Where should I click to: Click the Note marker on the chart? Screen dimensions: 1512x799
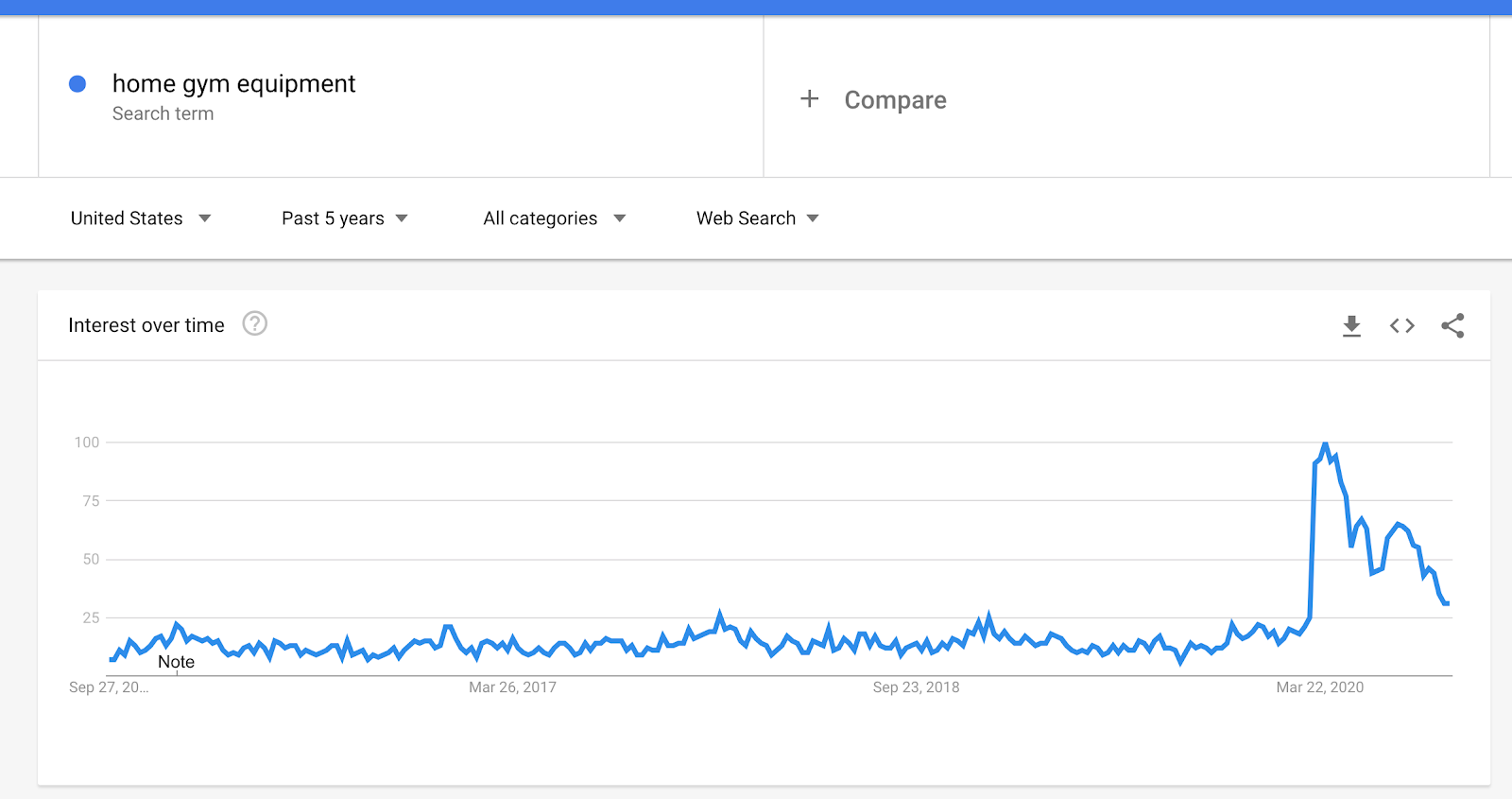point(177,662)
